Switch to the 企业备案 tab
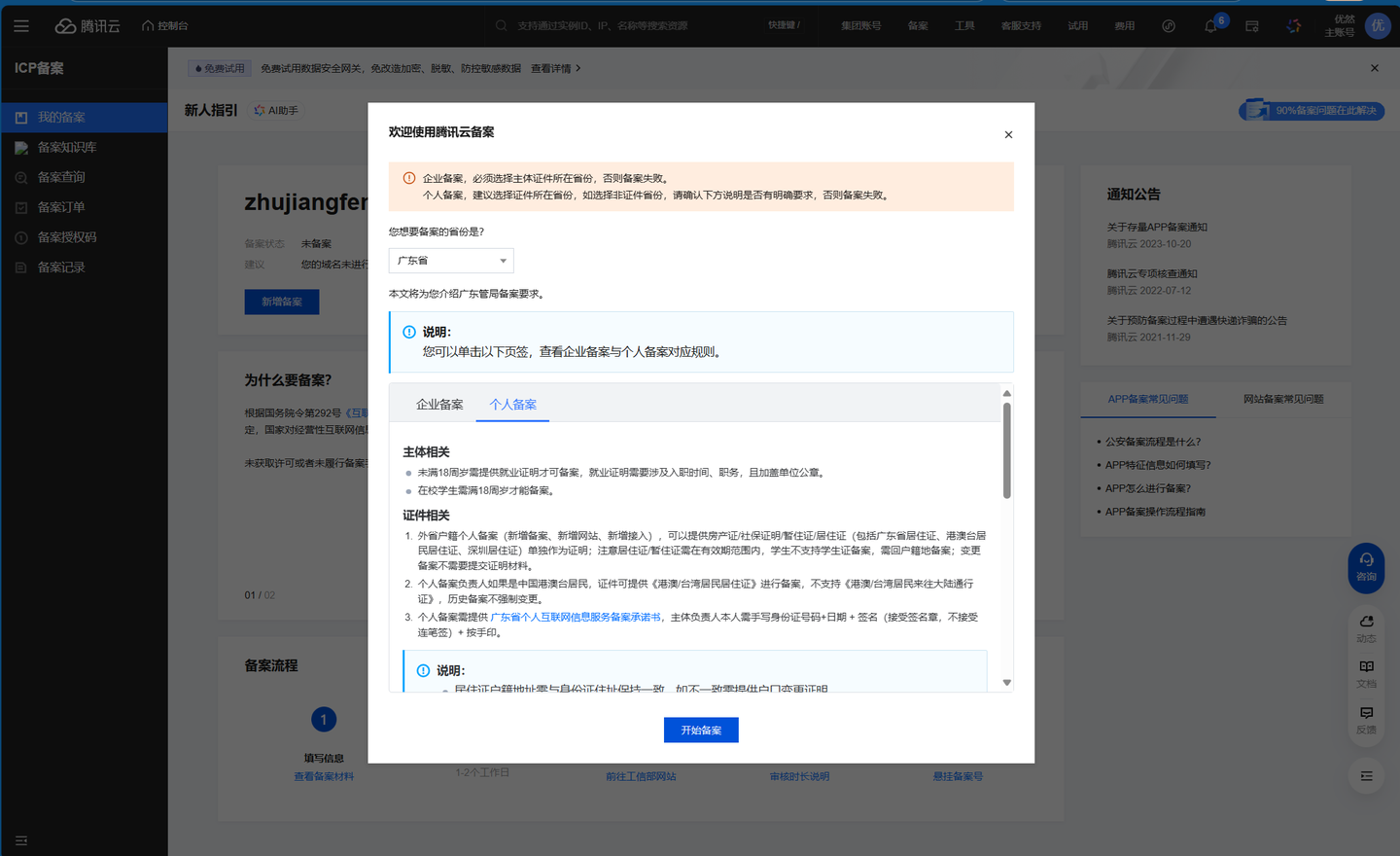The width and height of the screenshot is (1400, 856). pos(439,405)
